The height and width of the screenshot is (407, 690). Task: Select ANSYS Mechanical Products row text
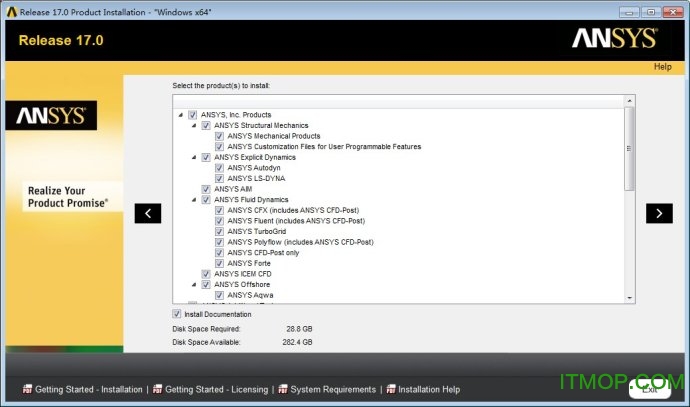click(274, 136)
